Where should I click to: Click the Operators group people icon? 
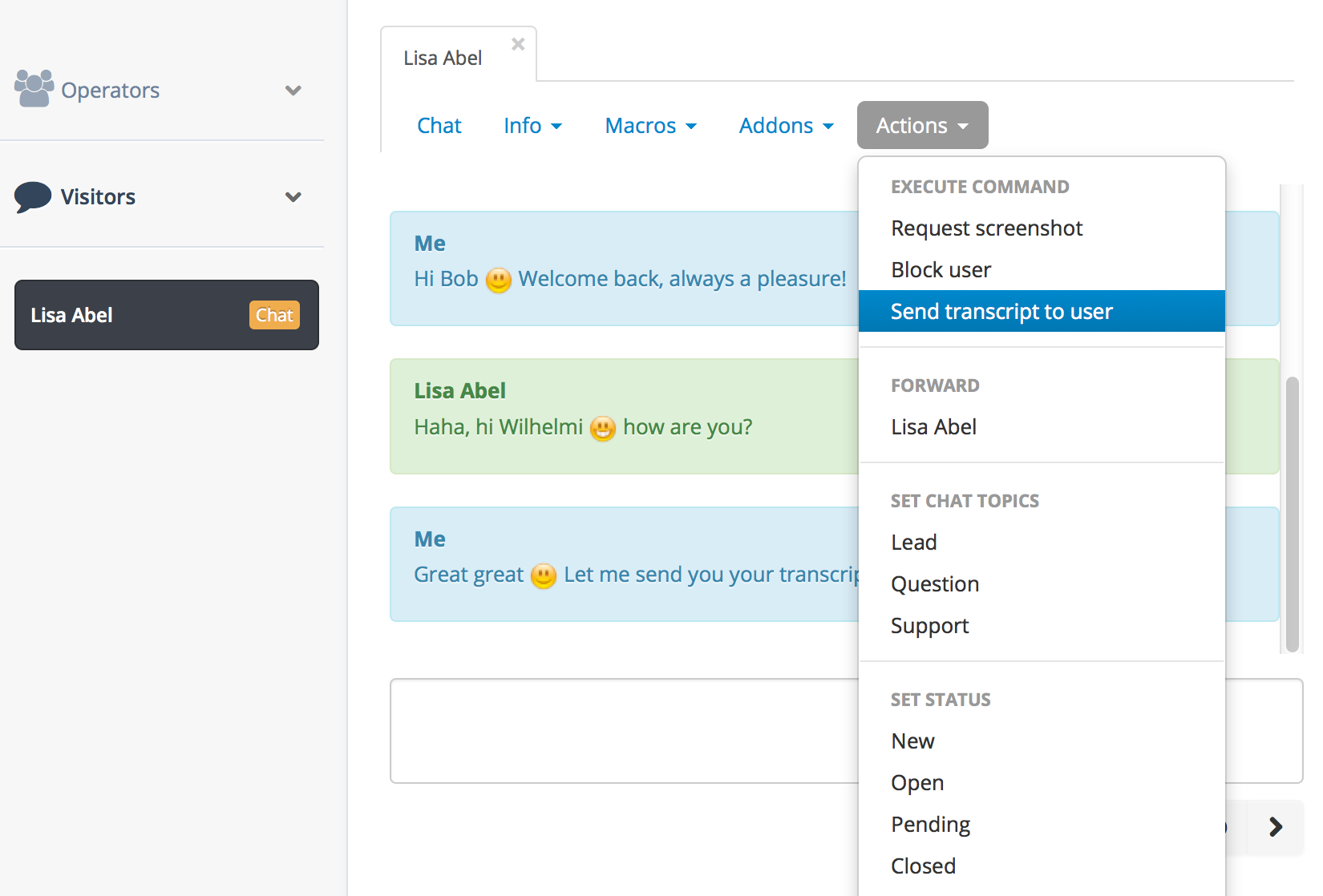click(x=34, y=88)
